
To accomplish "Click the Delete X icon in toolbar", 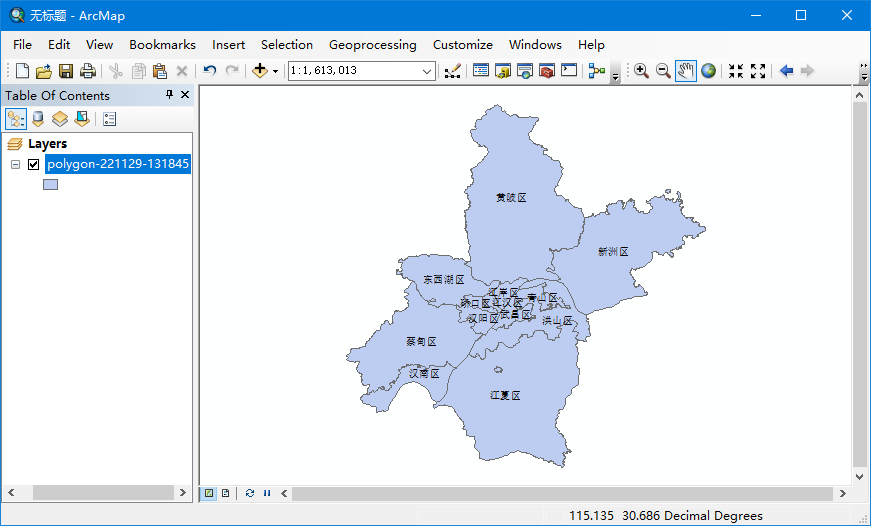I will coord(182,71).
